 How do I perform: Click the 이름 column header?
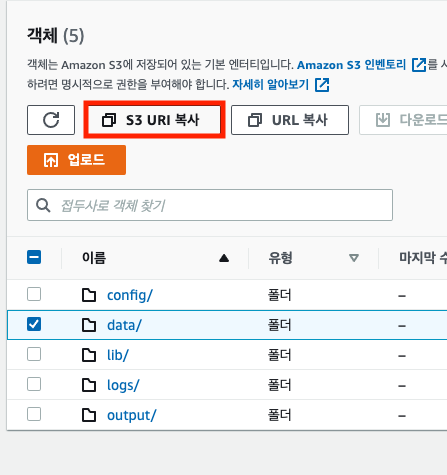(94, 258)
